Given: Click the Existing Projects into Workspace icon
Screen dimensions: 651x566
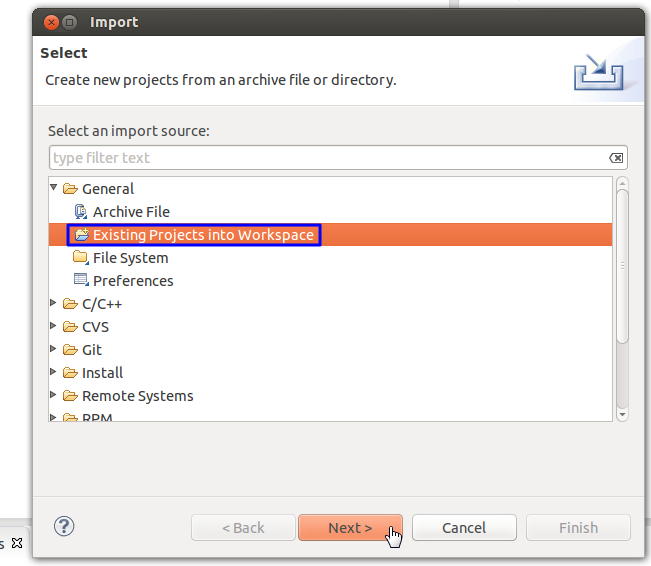Looking at the screenshot, I should tap(81, 235).
